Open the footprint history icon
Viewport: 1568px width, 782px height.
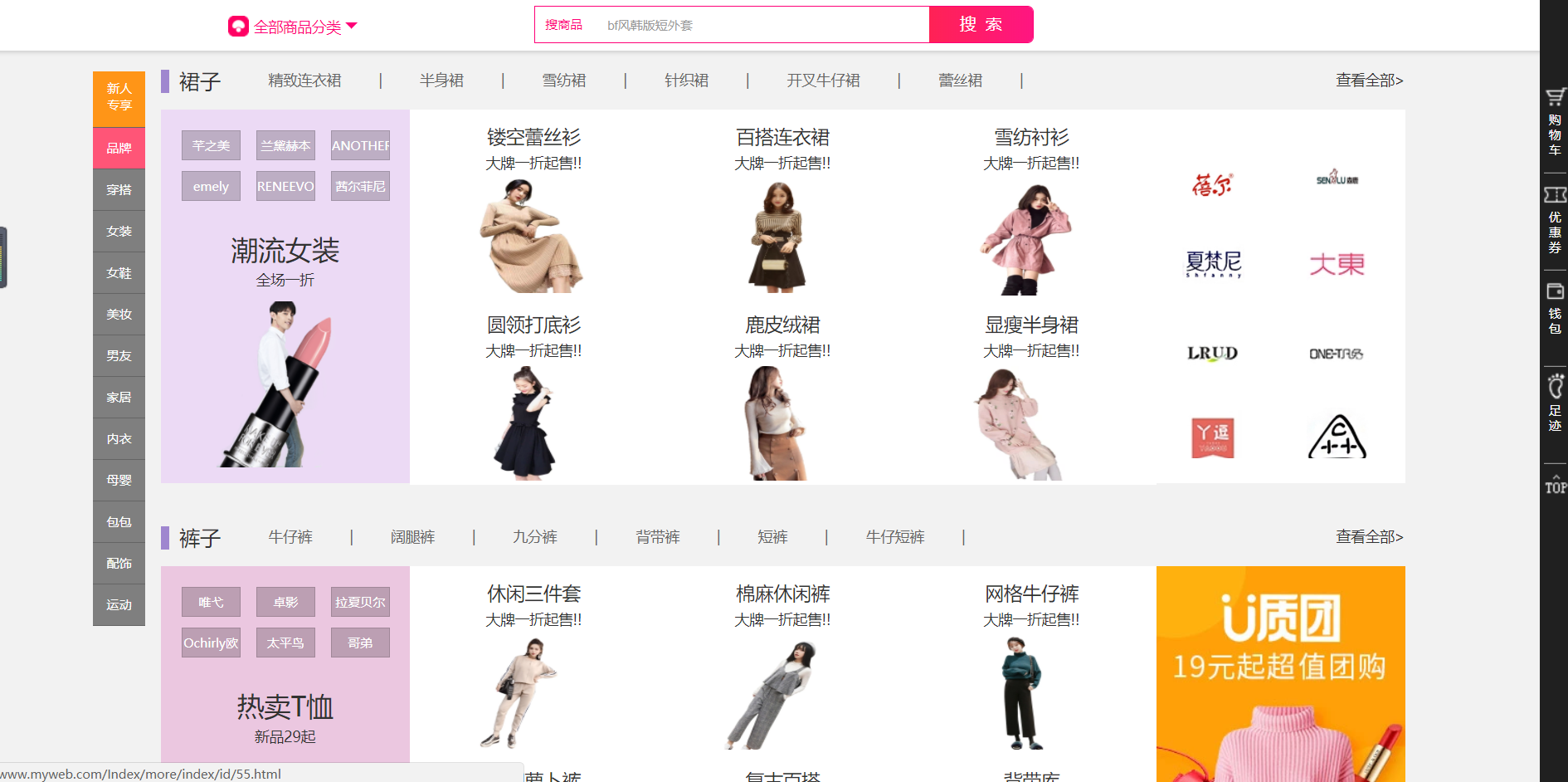point(1554,388)
